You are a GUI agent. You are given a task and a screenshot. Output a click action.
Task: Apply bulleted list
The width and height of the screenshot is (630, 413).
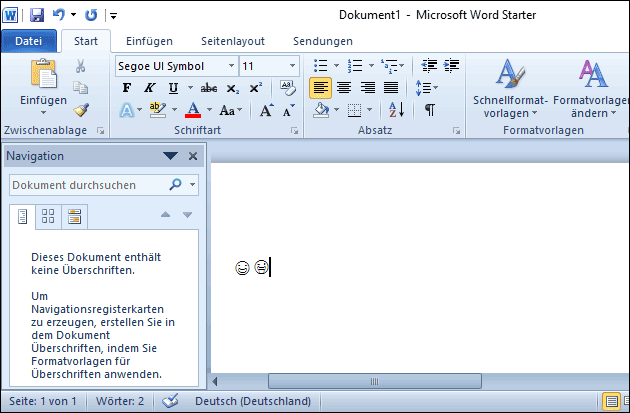tap(321, 65)
